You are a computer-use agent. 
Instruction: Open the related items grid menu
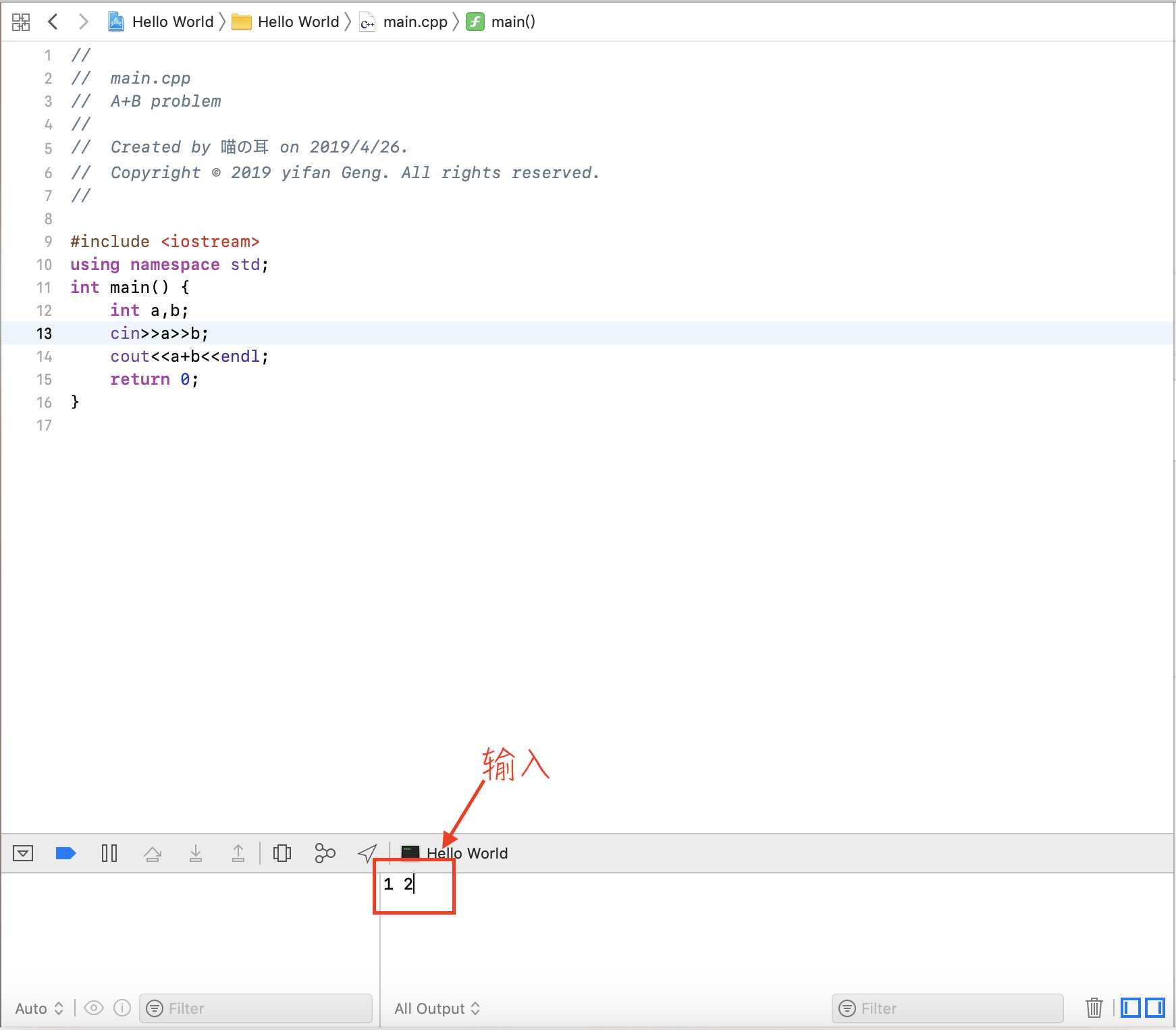coord(21,22)
